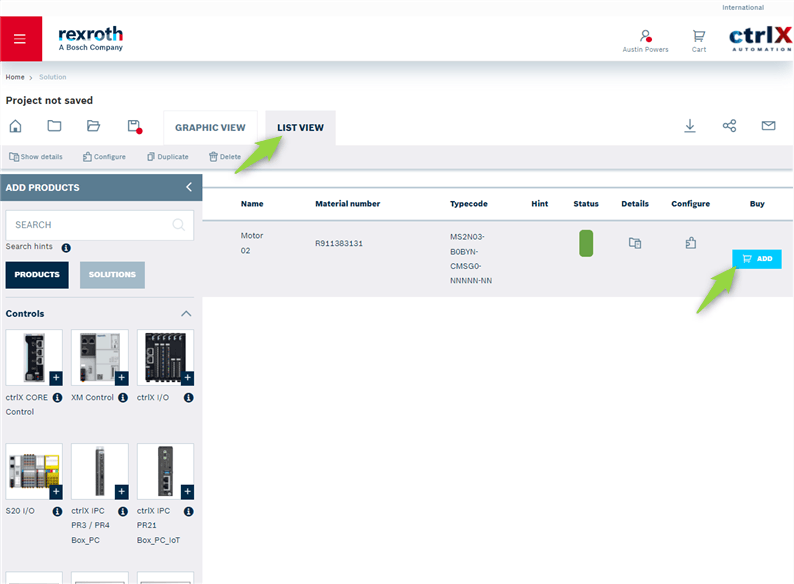
Task: Open Austin Powers user account
Action: pos(645,41)
